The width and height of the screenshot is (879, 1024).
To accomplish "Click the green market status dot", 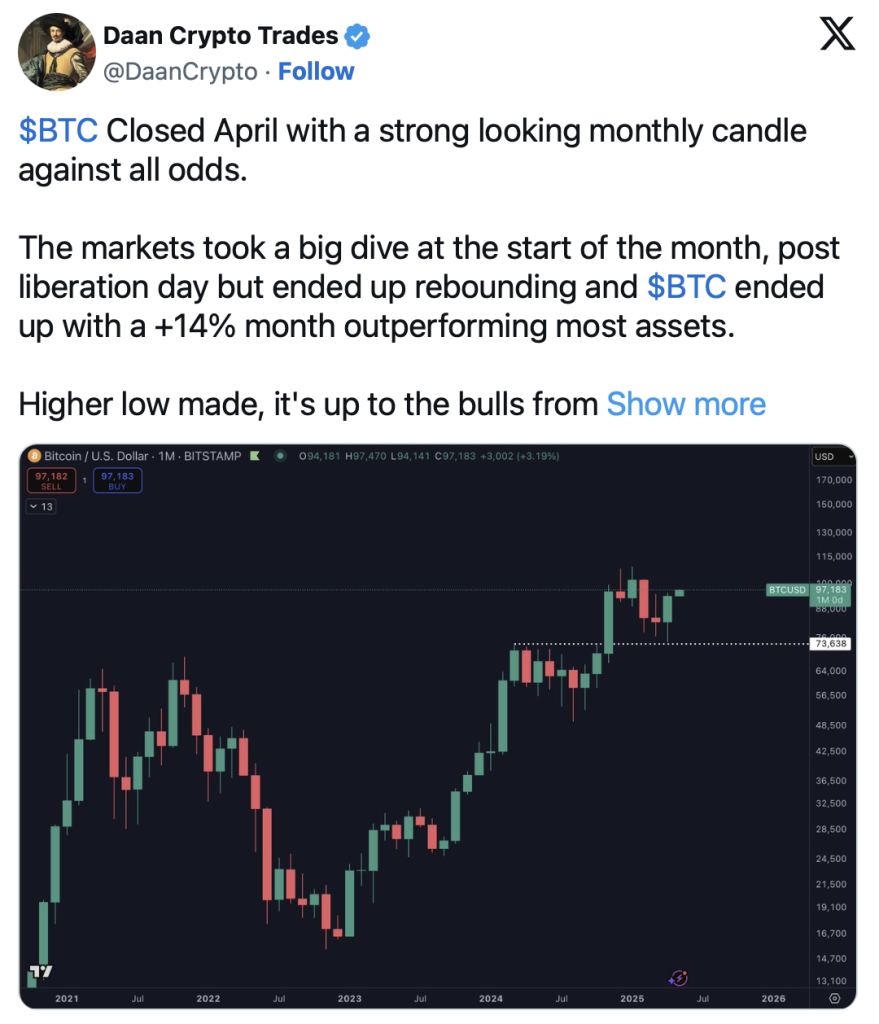I will coord(280,456).
